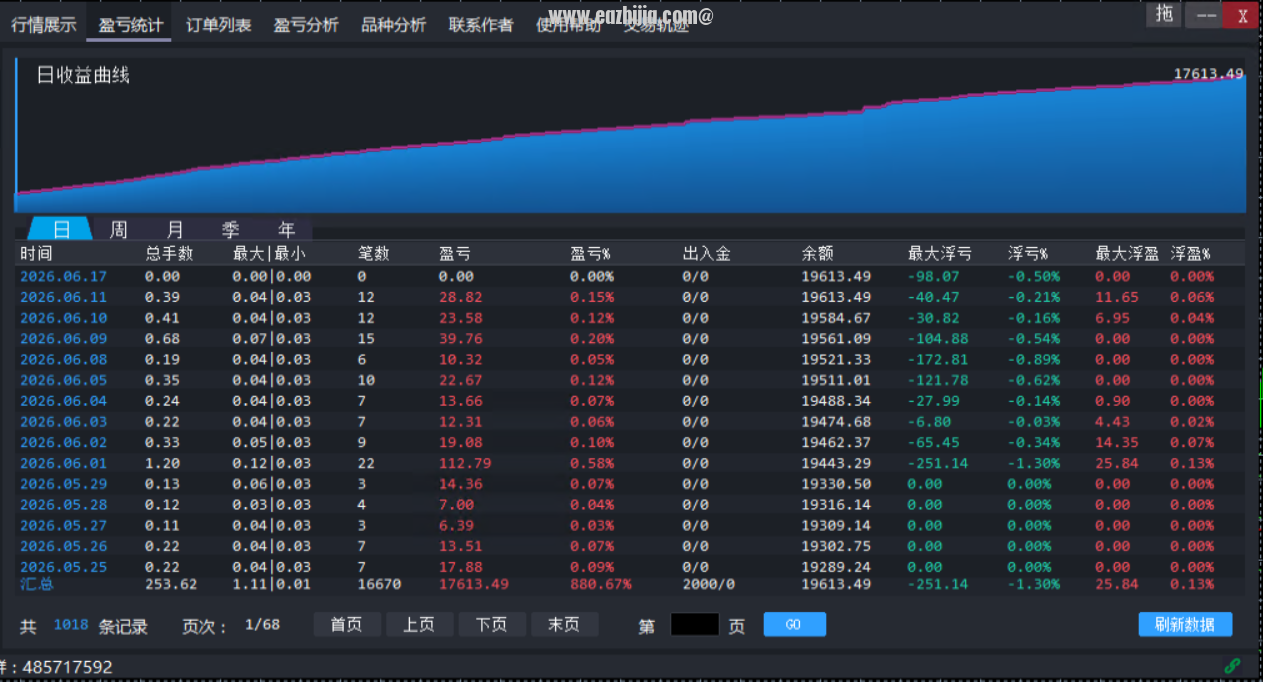1263x682 pixels.
Task: Open the 联系作者 tab
Action: click(x=481, y=25)
